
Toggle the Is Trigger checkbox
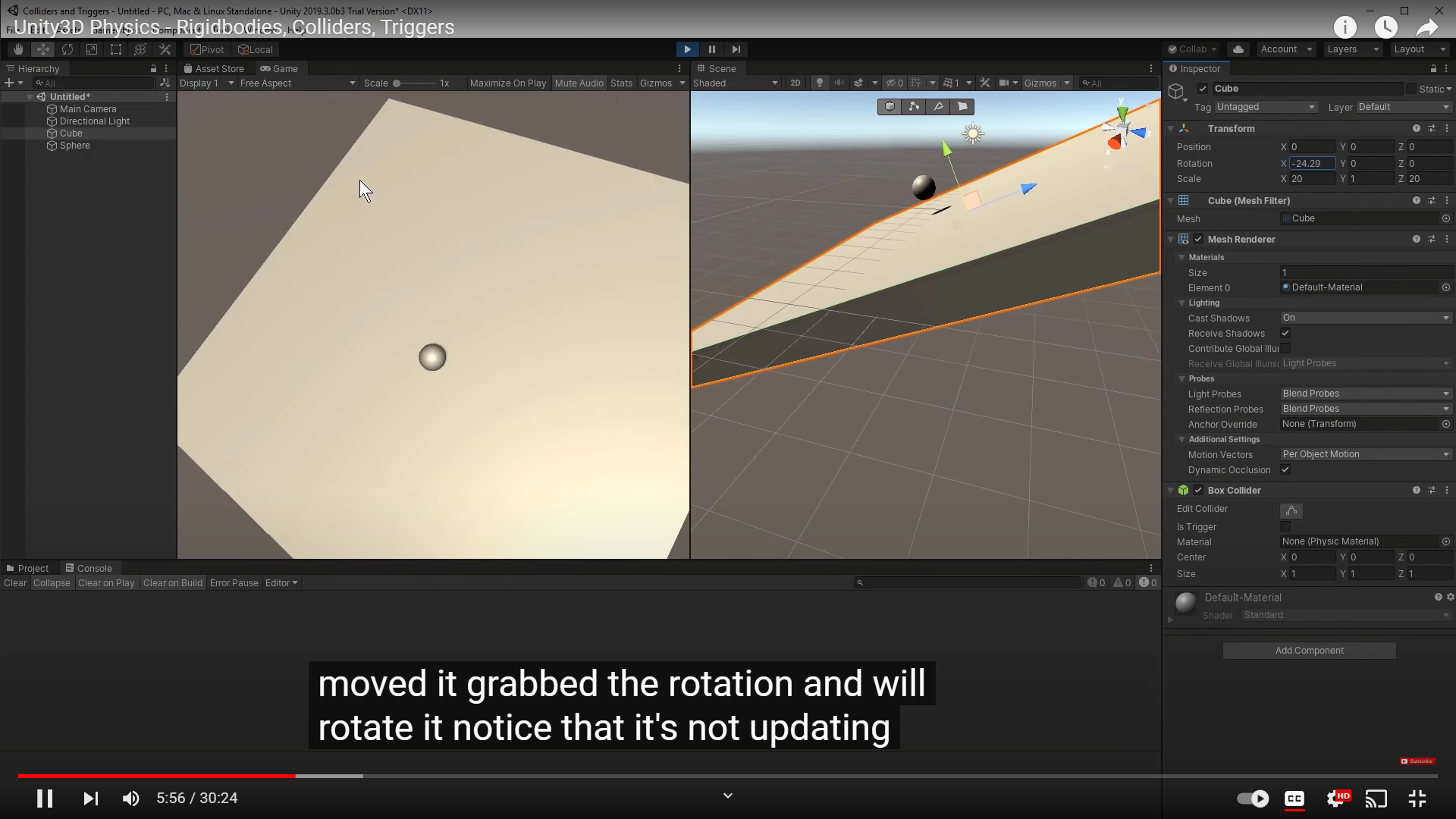click(1285, 526)
